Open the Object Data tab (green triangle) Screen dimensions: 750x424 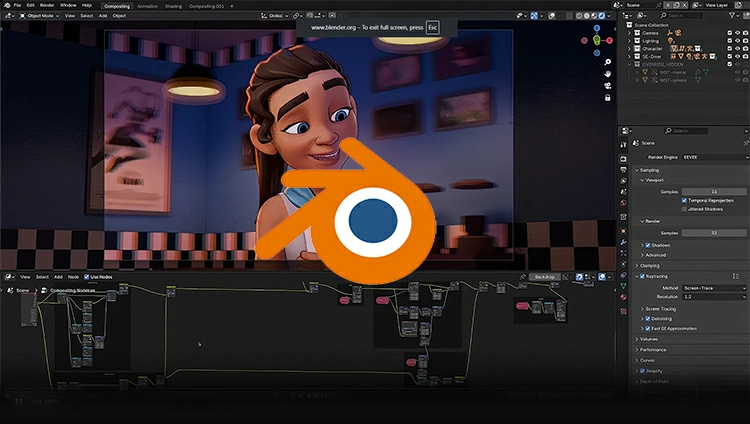coord(623,286)
